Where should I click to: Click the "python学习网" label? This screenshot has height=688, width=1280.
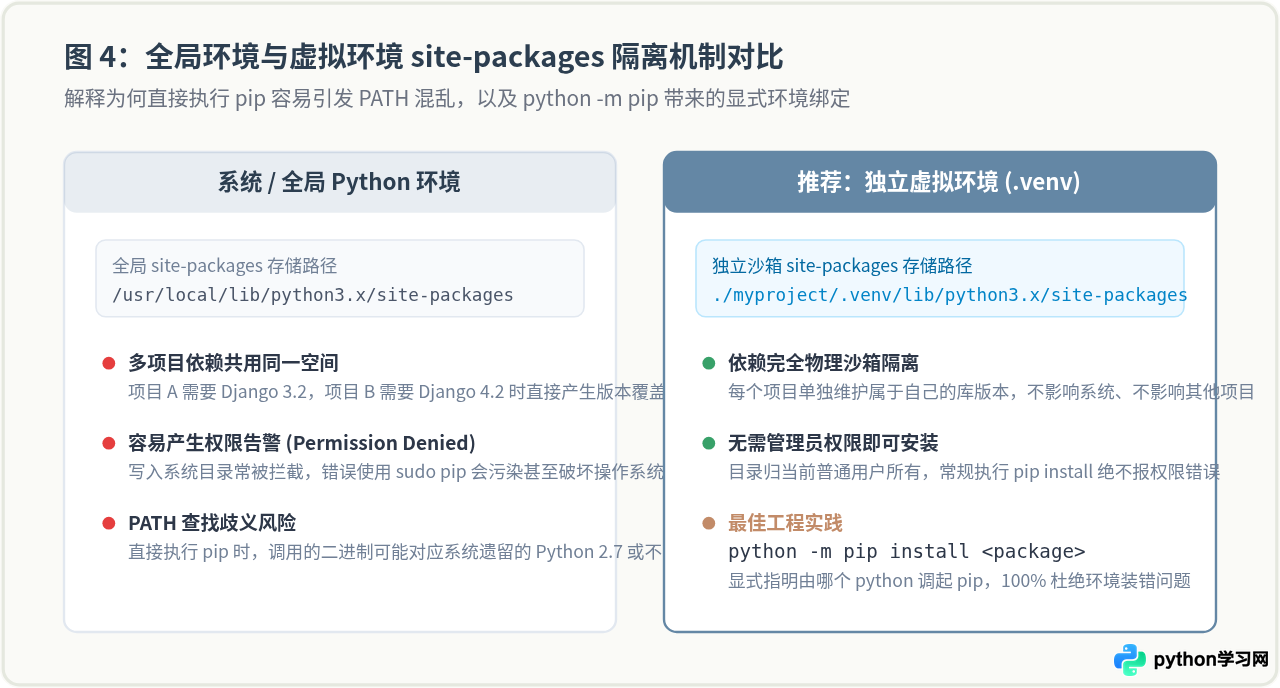tap(1211, 660)
